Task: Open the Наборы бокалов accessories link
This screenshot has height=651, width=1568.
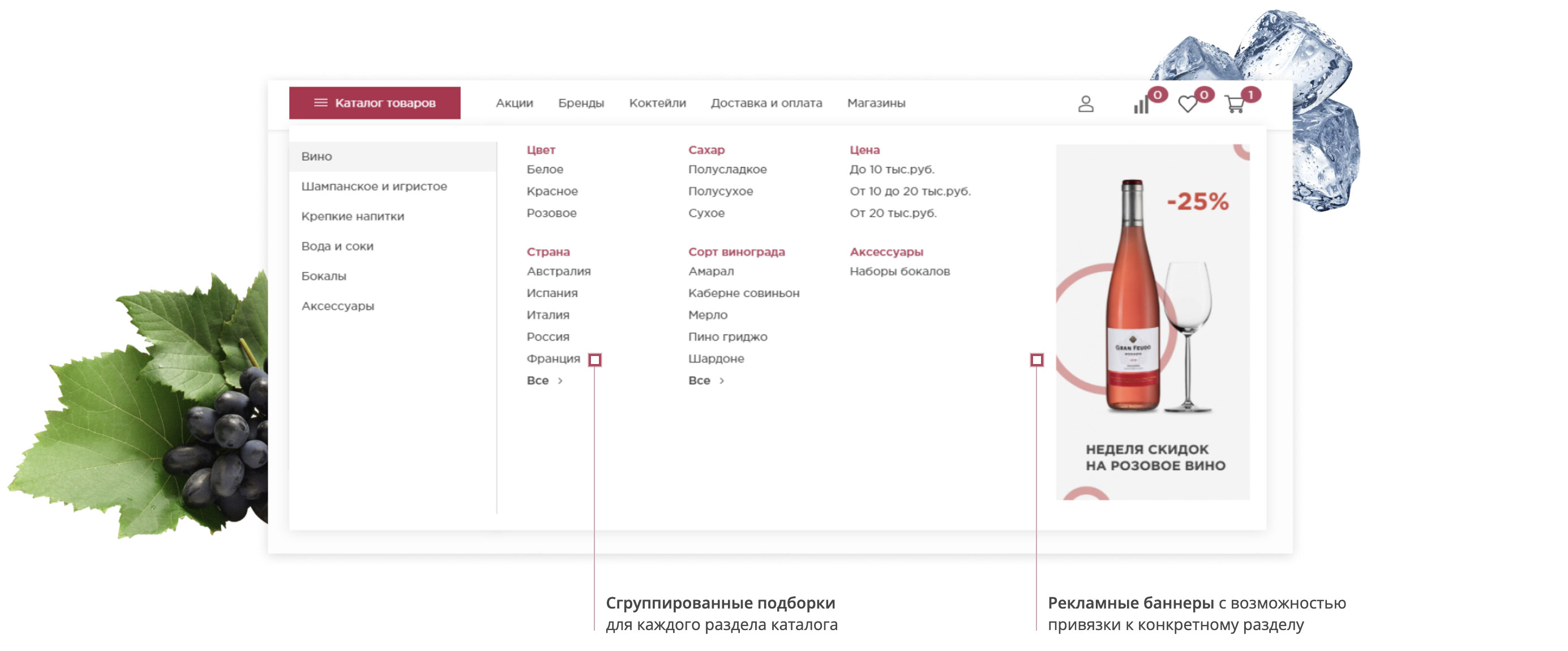Action: [x=899, y=271]
